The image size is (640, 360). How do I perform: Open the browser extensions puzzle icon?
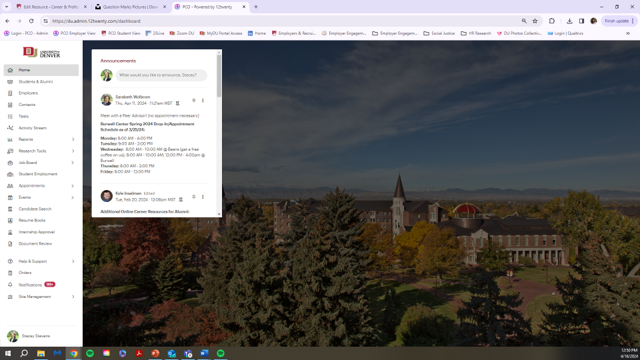click(x=552, y=21)
